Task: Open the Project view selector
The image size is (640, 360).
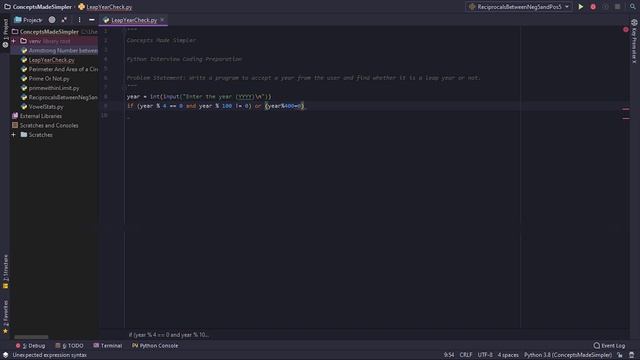Action: click(28, 20)
